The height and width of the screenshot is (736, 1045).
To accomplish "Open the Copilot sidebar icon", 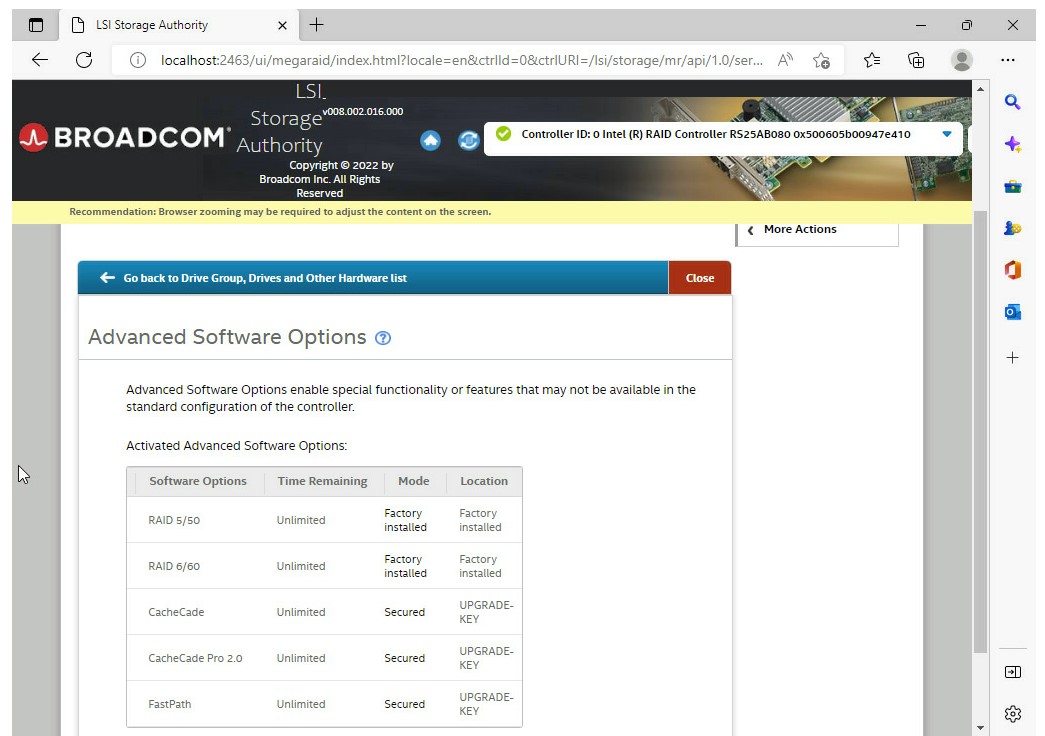I will coord(1012,144).
